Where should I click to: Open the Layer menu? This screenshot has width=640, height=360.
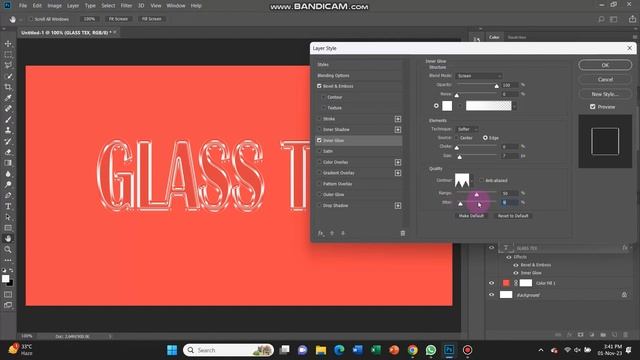click(x=73, y=6)
